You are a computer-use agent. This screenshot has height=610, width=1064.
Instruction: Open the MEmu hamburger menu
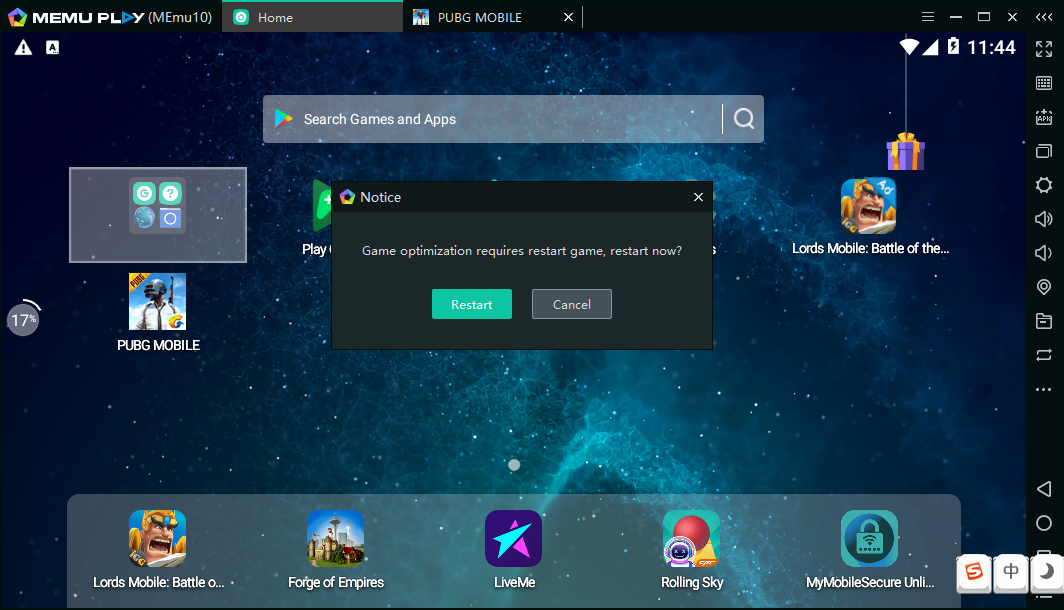pos(928,17)
